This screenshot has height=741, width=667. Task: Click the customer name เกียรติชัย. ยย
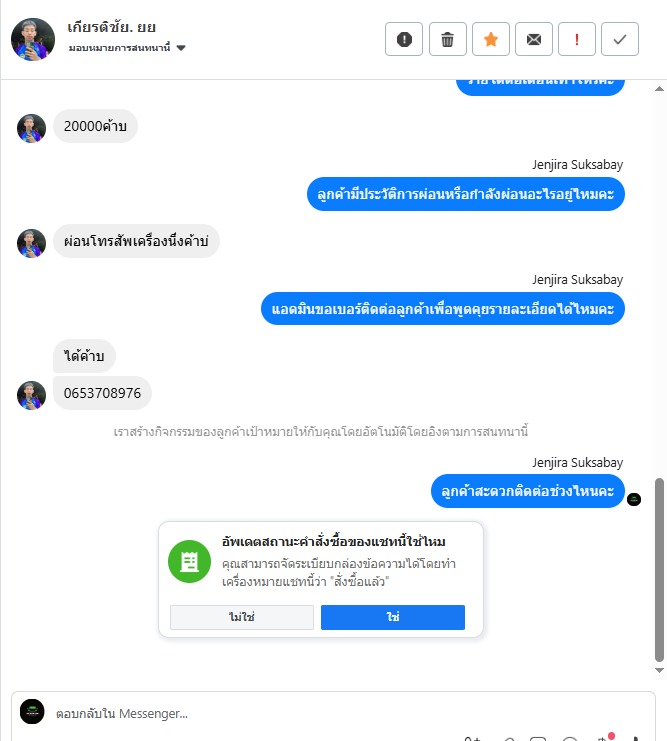112,27
